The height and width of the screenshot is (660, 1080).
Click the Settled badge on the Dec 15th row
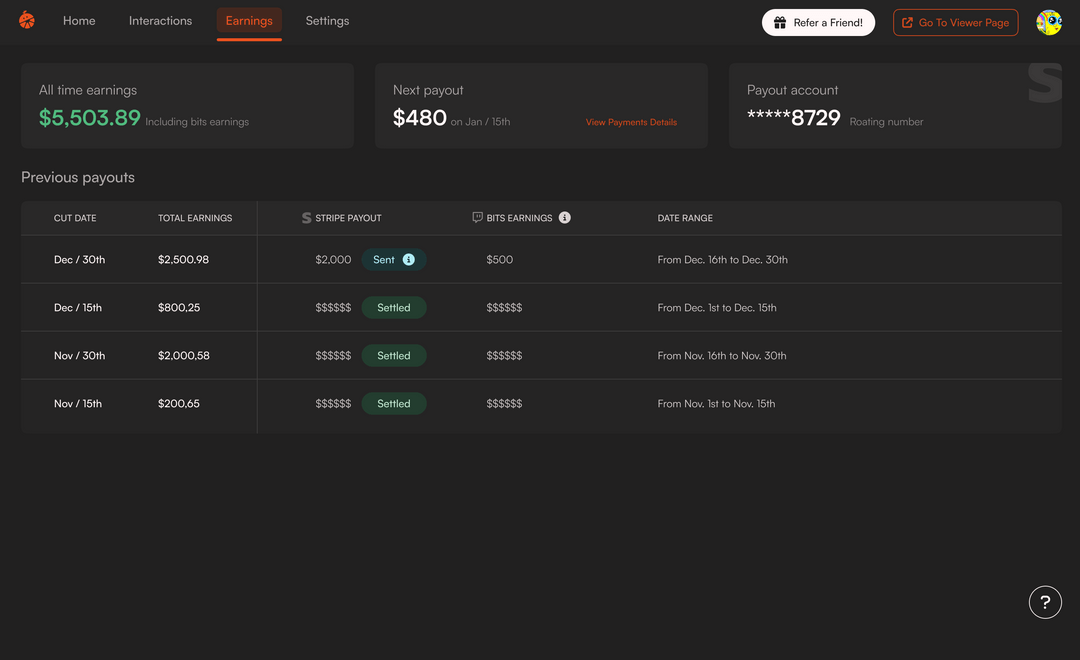(393, 307)
